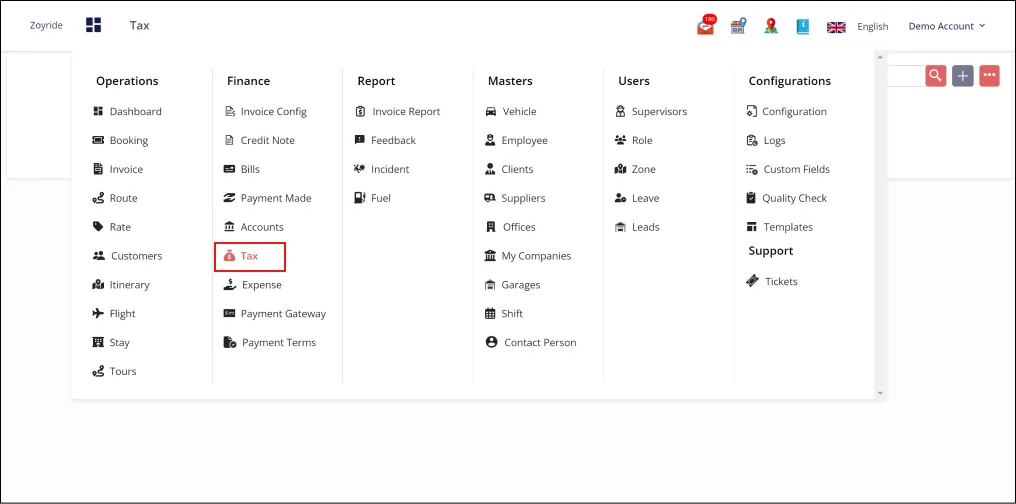Click the Rate tag icon
Viewport: 1016px width, 504px height.
(98, 227)
